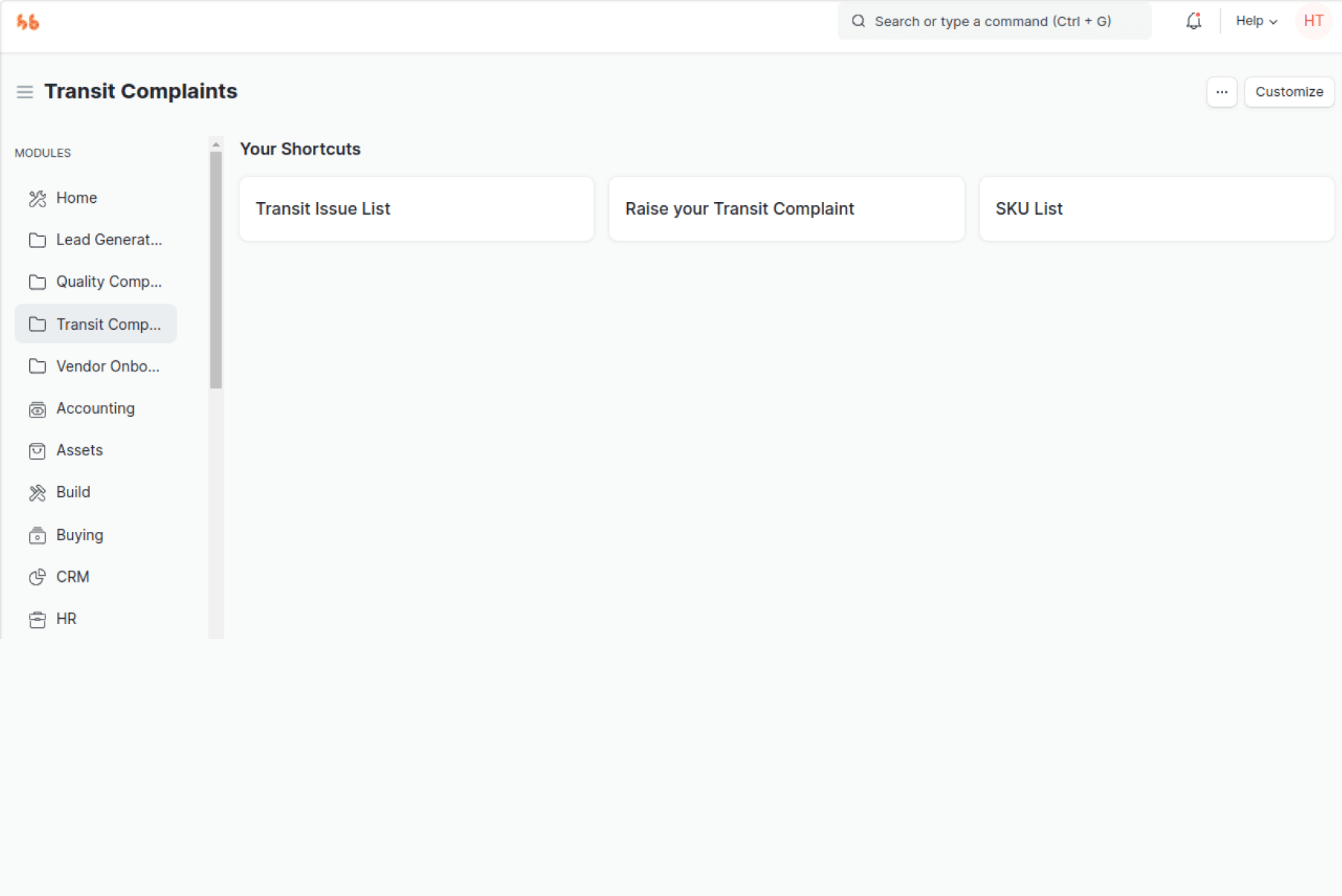Click the sidebar vertical scrollbar thumb
The width and height of the screenshot is (1342, 896).
[216, 269]
